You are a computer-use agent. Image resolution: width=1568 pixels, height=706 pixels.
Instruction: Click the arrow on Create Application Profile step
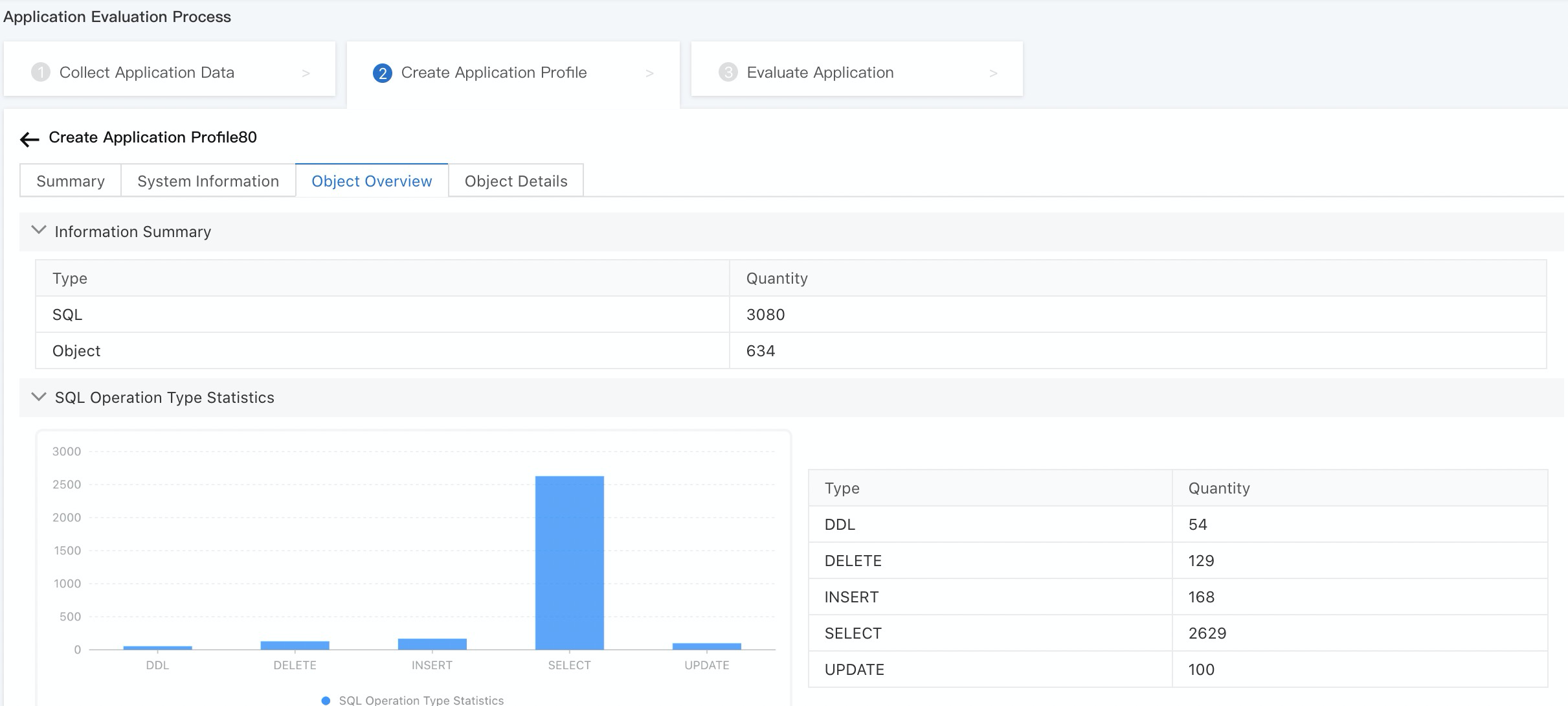coord(649,73)
